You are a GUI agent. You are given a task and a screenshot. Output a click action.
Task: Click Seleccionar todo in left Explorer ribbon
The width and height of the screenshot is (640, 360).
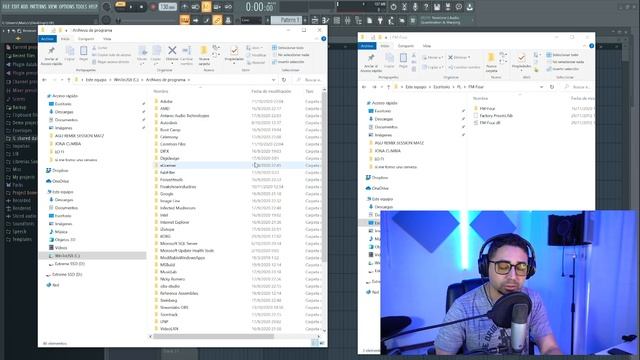tap(288, 48)
